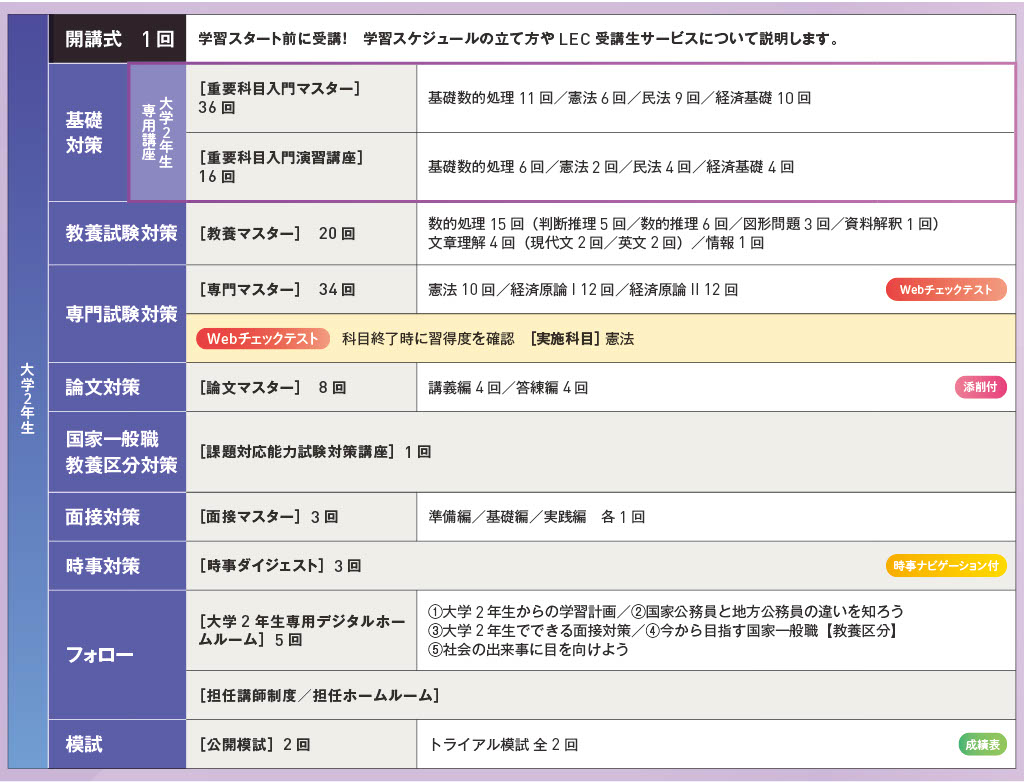Click トライアル模試 全2回 text
Image resolution: width=1024 pixels, height=782 pixels.
tap(503, 744)
